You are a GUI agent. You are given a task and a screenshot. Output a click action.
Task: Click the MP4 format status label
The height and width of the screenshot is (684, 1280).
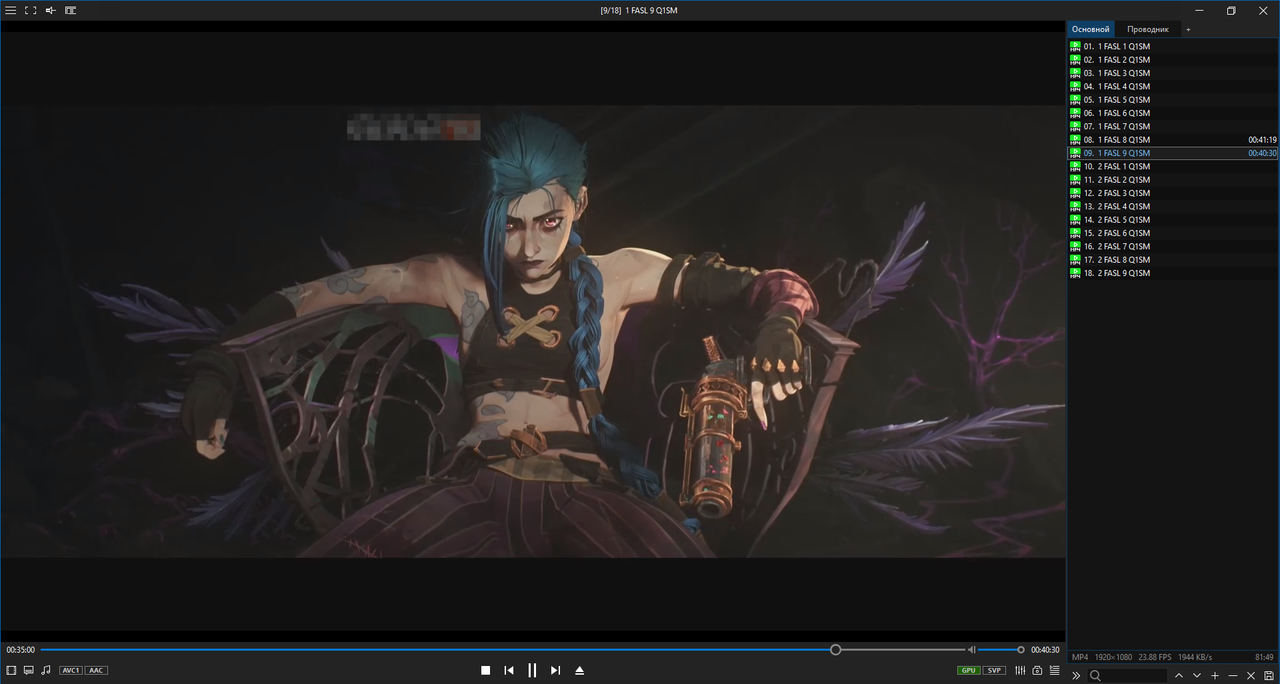pos(1080,657)
